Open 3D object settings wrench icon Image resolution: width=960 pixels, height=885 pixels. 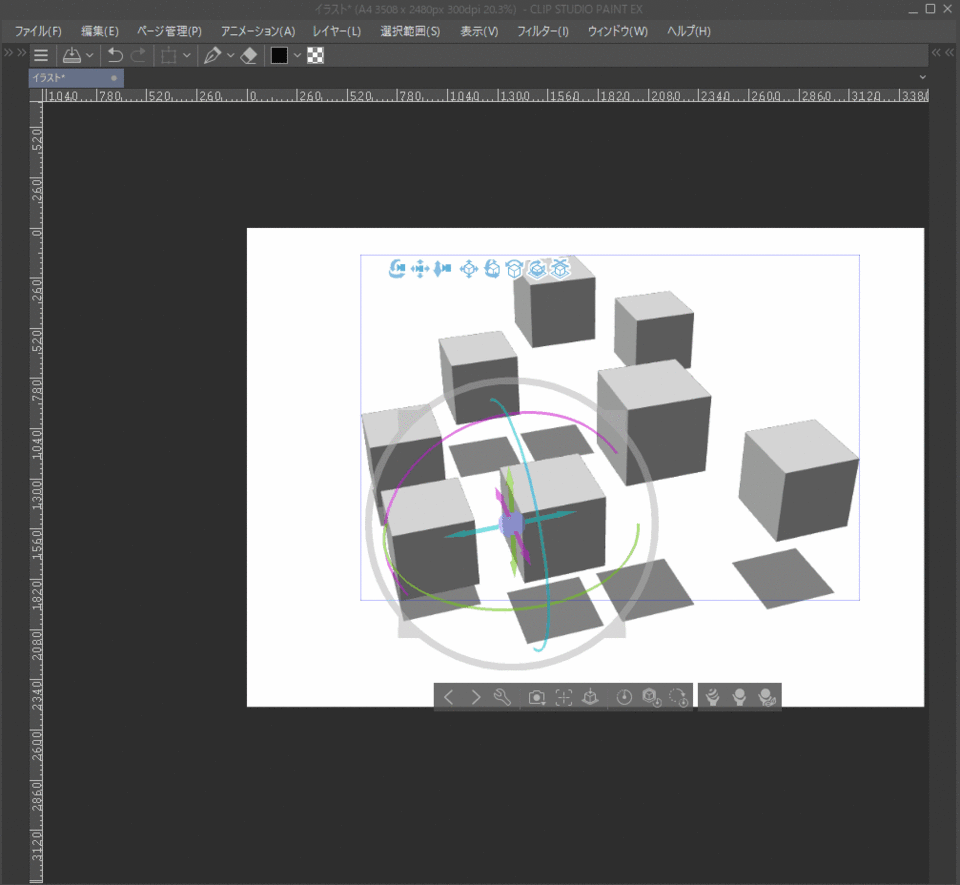pos(503,697)
